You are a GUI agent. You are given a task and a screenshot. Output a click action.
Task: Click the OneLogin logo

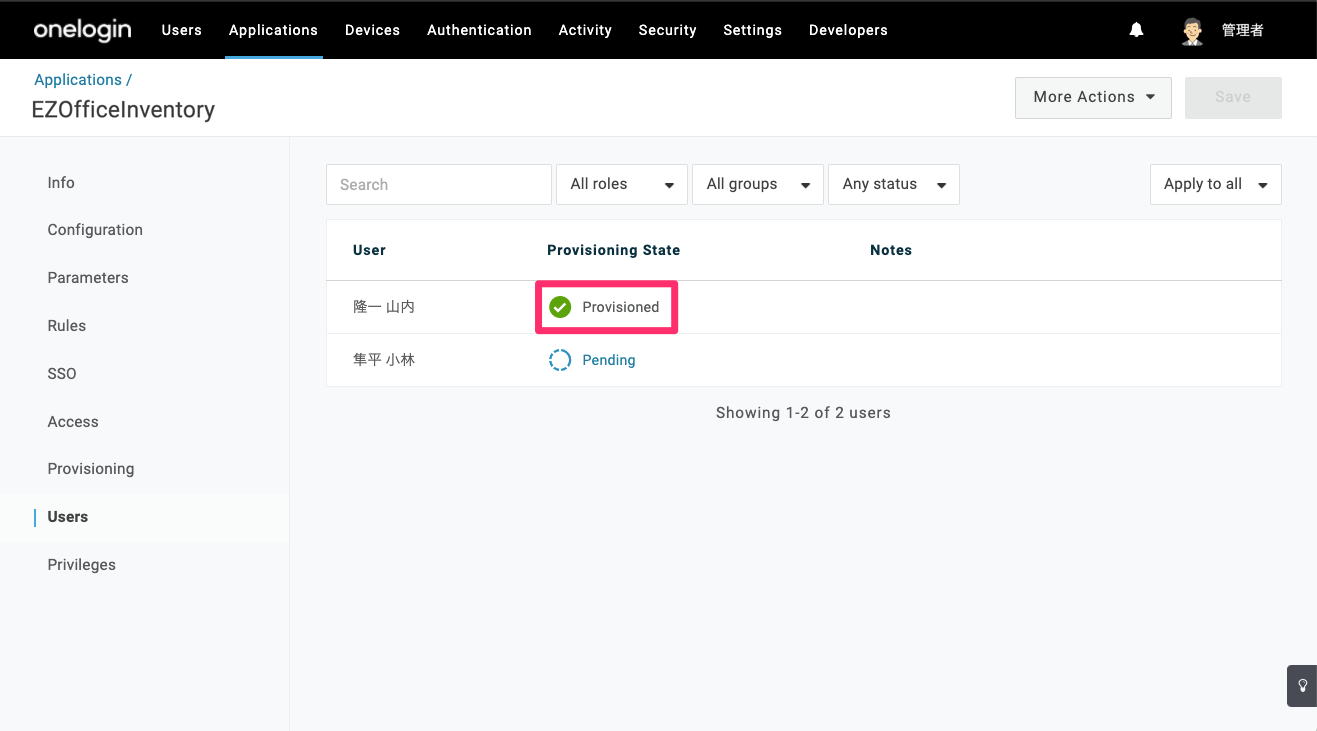82,30
